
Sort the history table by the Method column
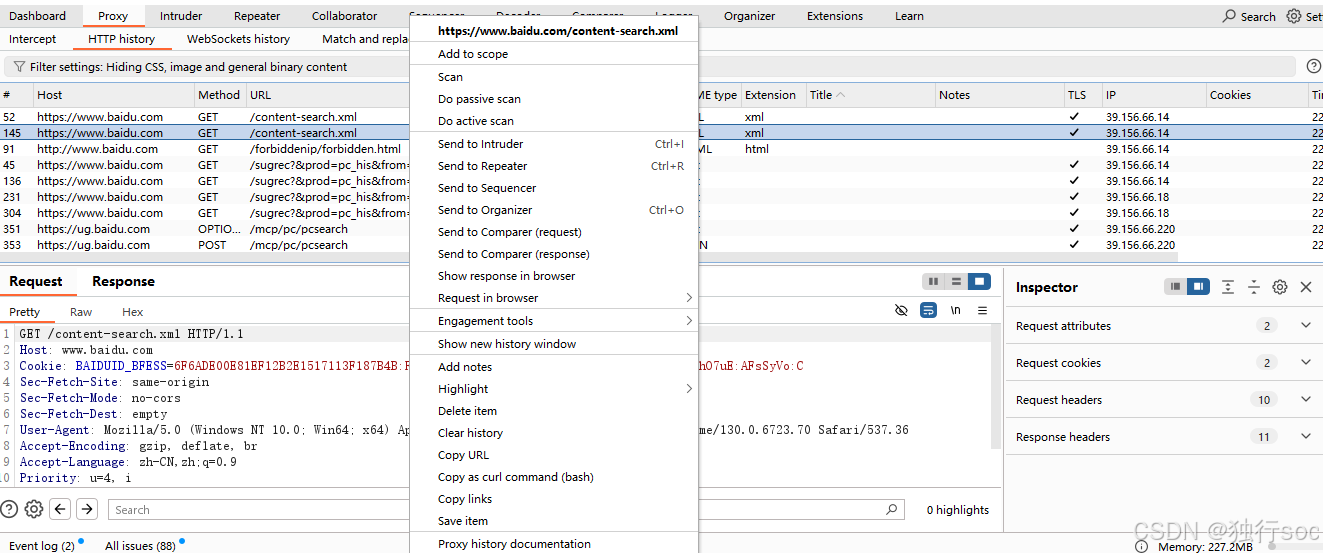coord(219,95)
